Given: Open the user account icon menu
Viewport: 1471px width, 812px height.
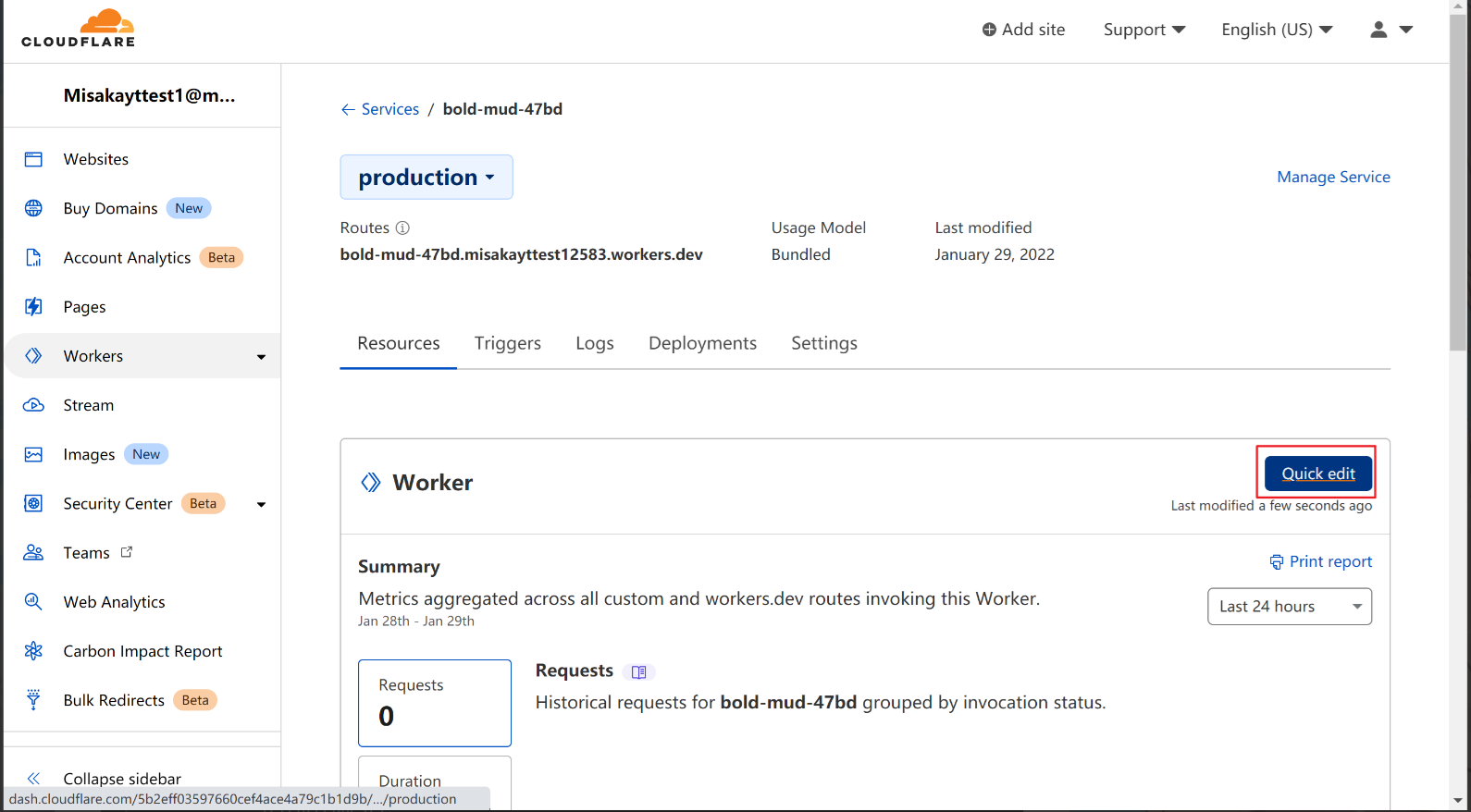Looking at the screenshot, I should point(1391,30).
